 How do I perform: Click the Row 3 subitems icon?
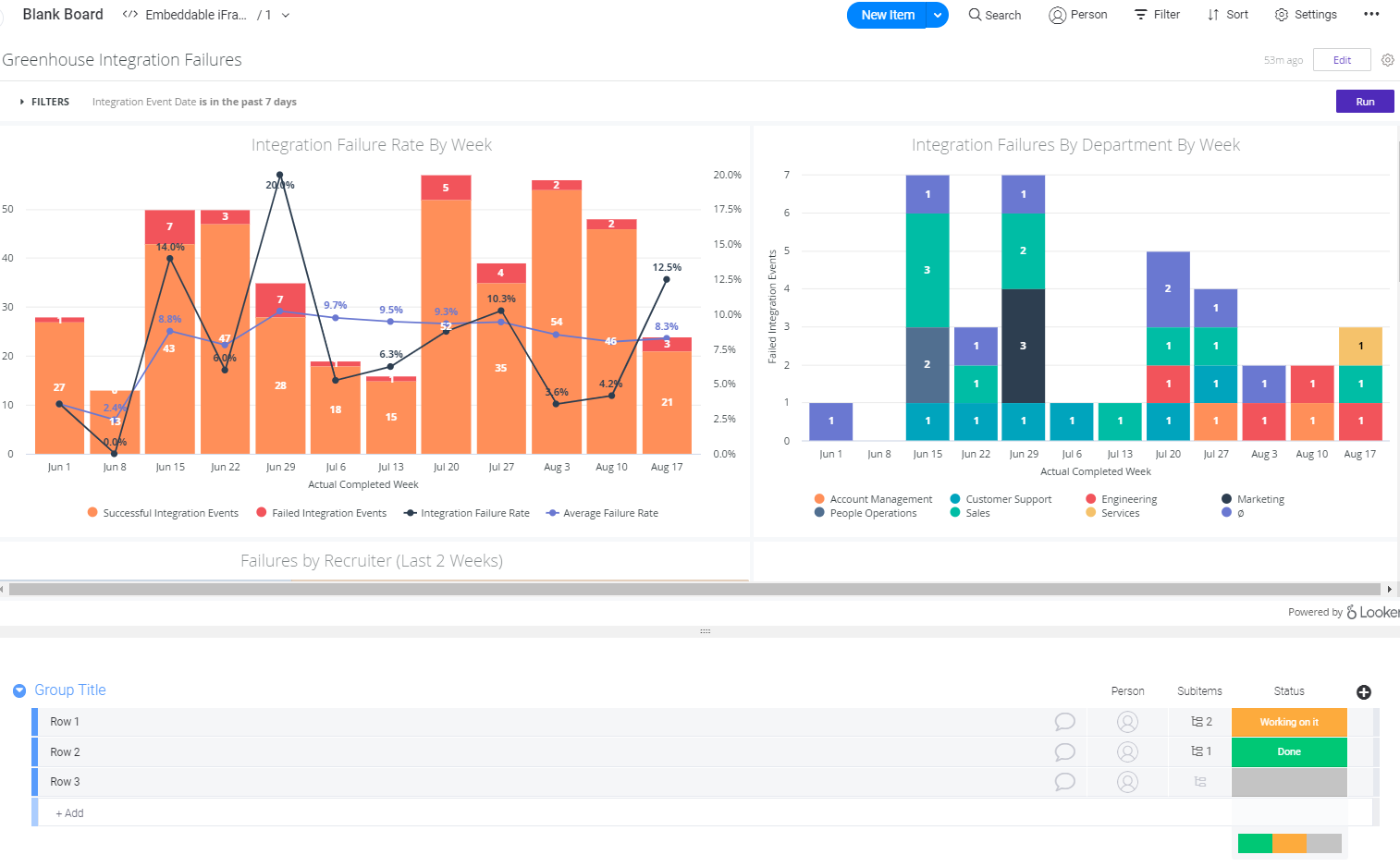(1200, 782)
